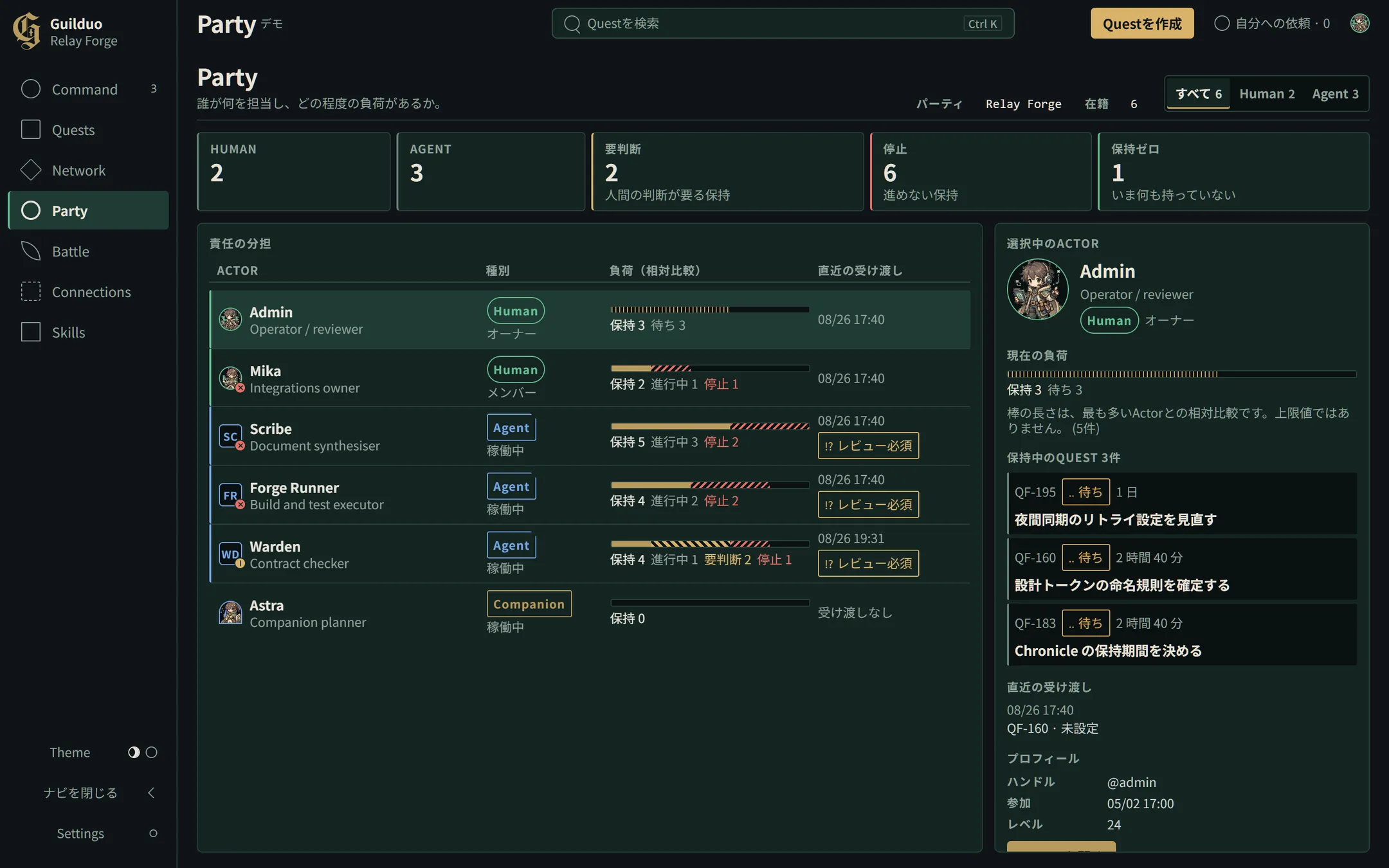Click the 現在の負荷 bar in Admin panel

pyautogui.click(x=1182, y=374)
